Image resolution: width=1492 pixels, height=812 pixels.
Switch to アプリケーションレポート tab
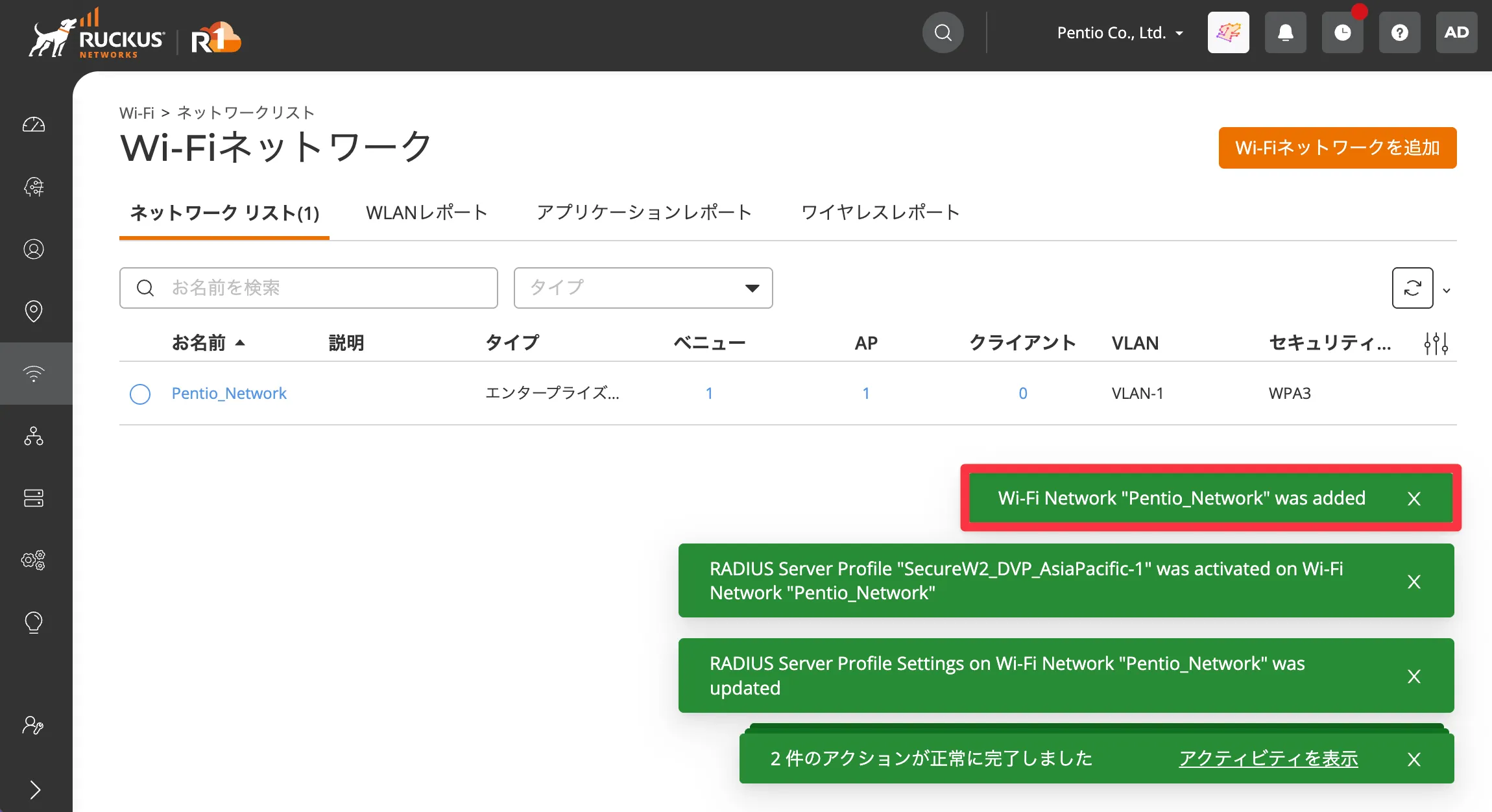click(644, 213)
